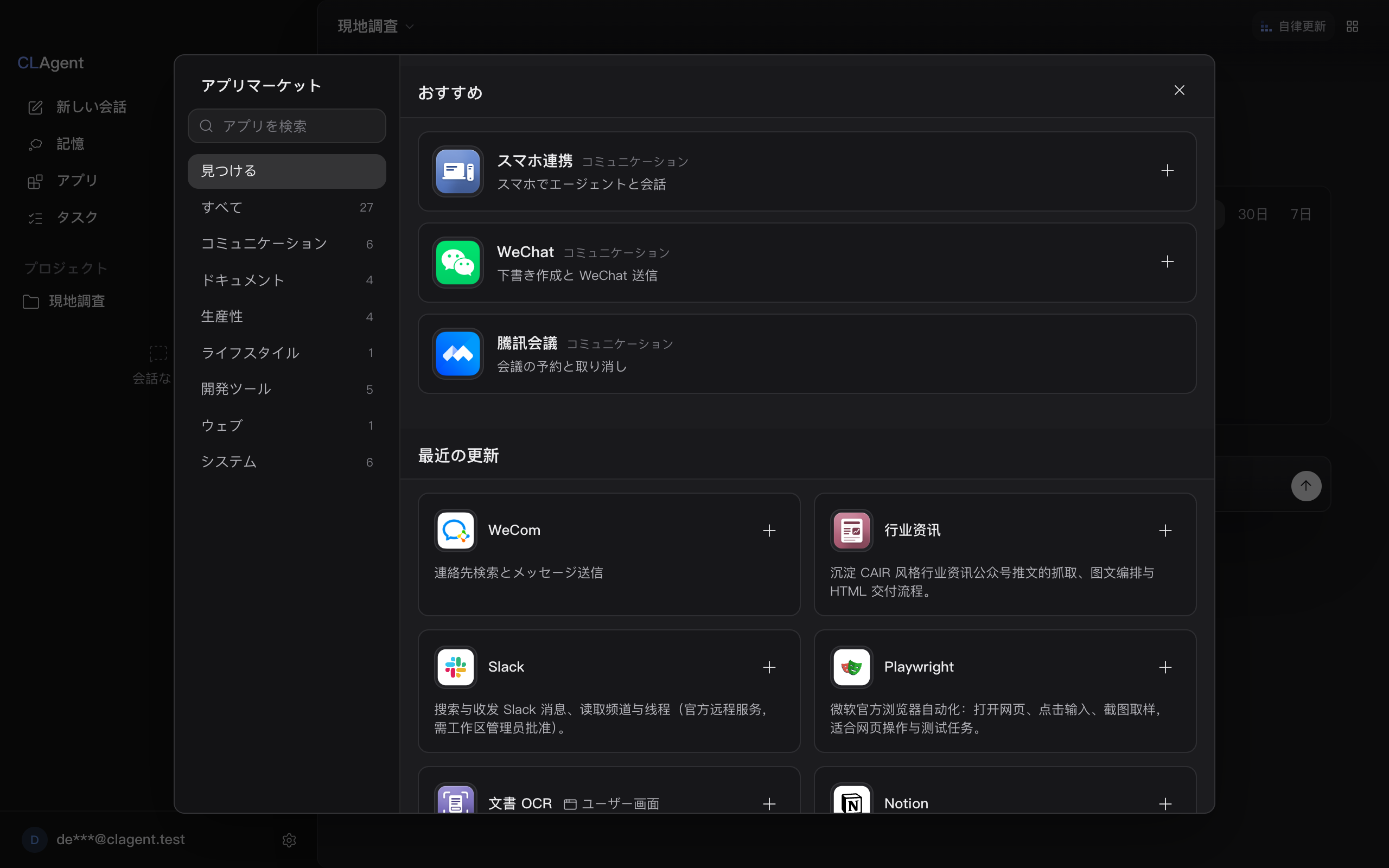The height and width of the screenshot is (868, 1389).
Task: Click the 文書 OCR card title
Action: [520, 803]
